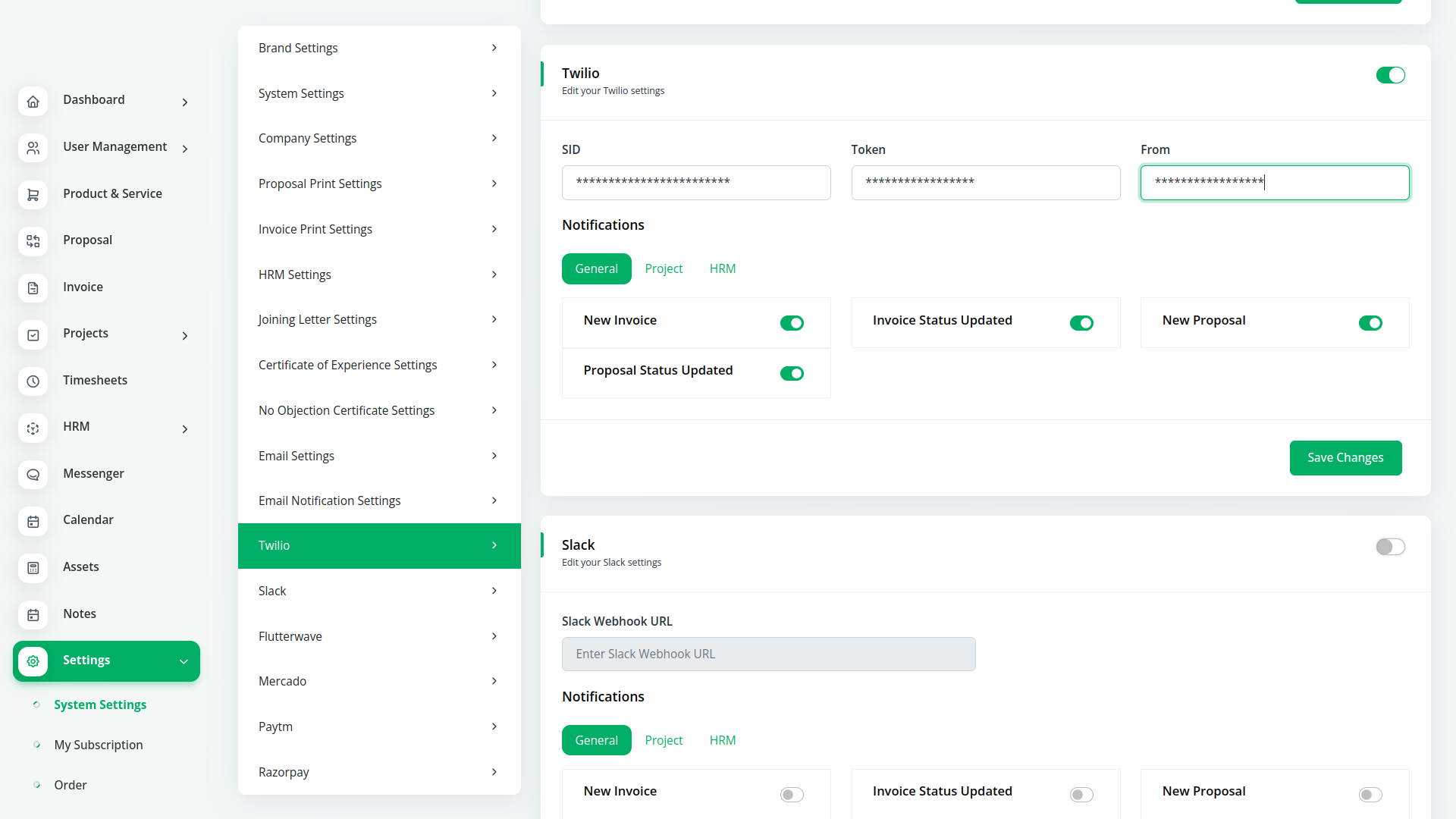Click the Settings gear icon
This screenshot has width=1456, height=819.
33,661
